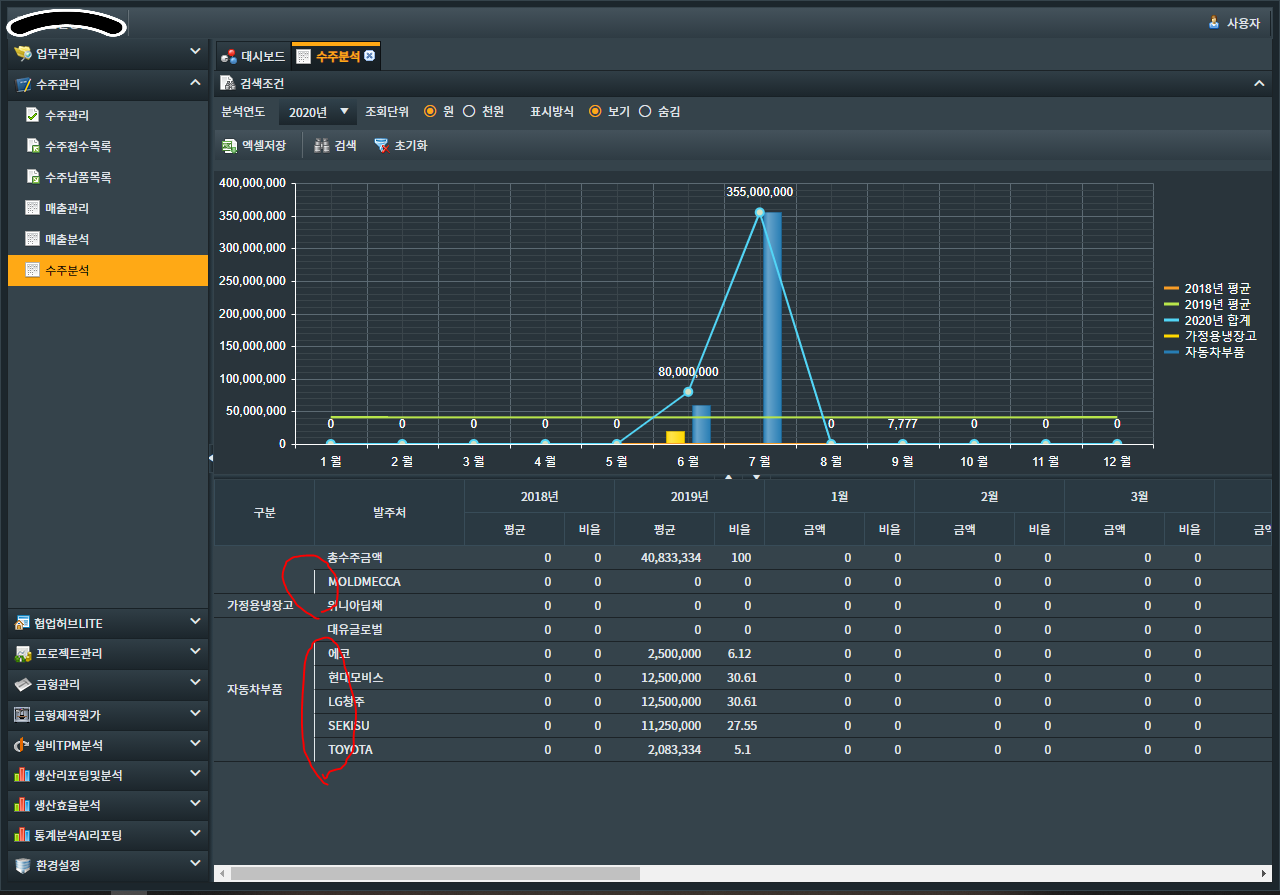This screenshot has width=1280, height=895.
Task: Click the 설비TPM분석 icon
Action: (x=22, y=746)
